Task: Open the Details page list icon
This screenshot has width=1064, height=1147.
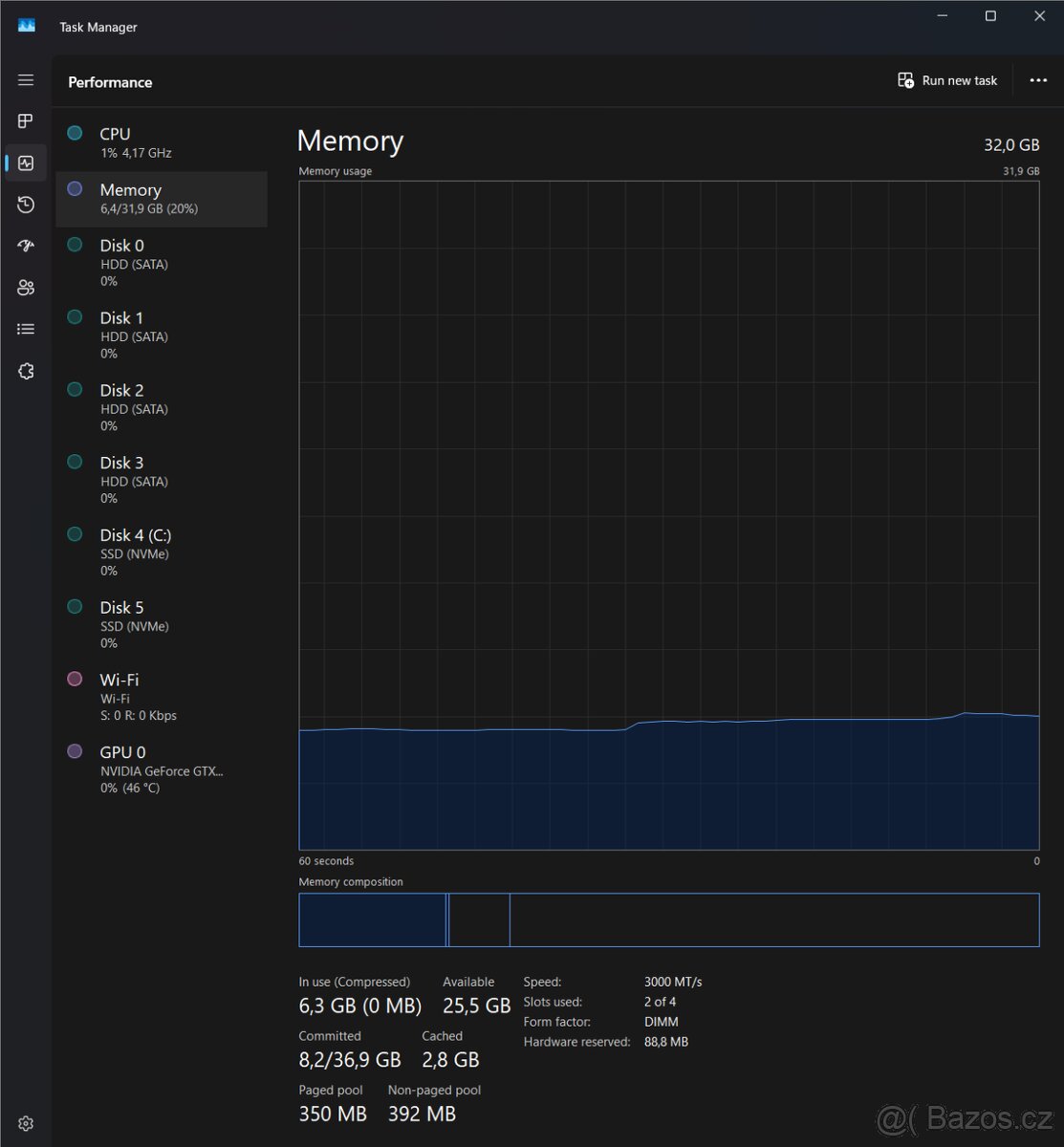Action: coord(26,329)
